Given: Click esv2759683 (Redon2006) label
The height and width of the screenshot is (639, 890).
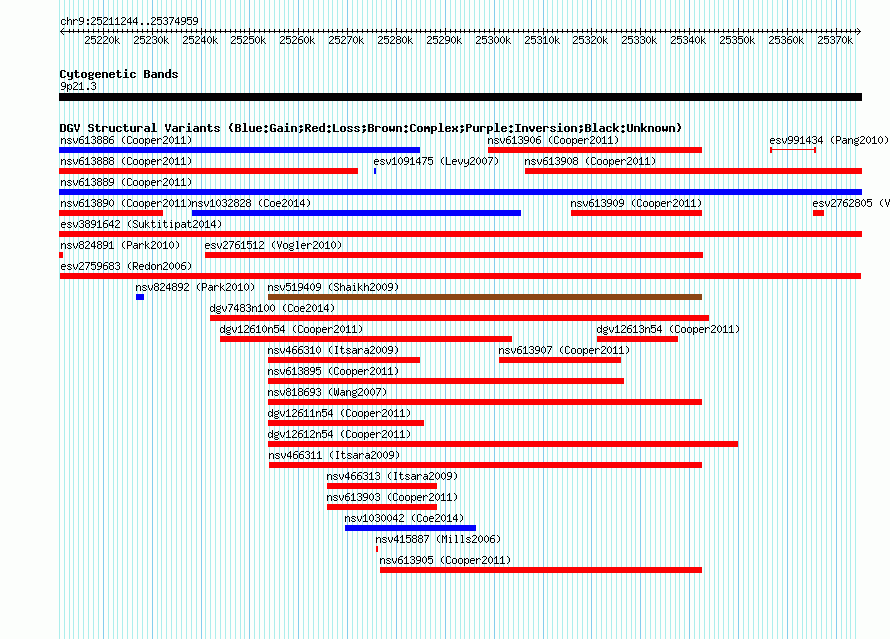Looking at the screenshot, I should pyautogui.click(x=126, y=266).
